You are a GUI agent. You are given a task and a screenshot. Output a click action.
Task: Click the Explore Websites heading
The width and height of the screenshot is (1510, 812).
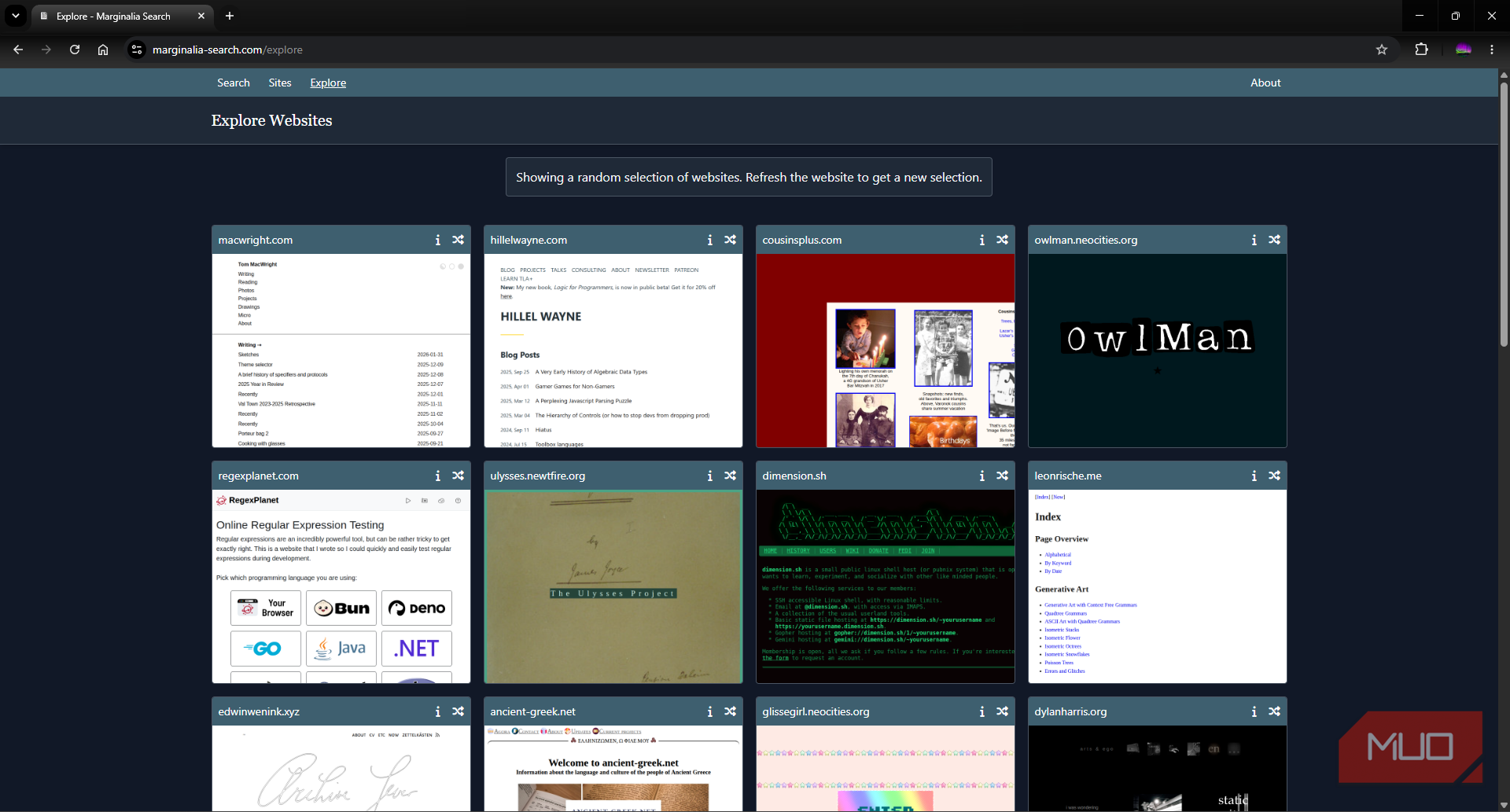[271, 120]
